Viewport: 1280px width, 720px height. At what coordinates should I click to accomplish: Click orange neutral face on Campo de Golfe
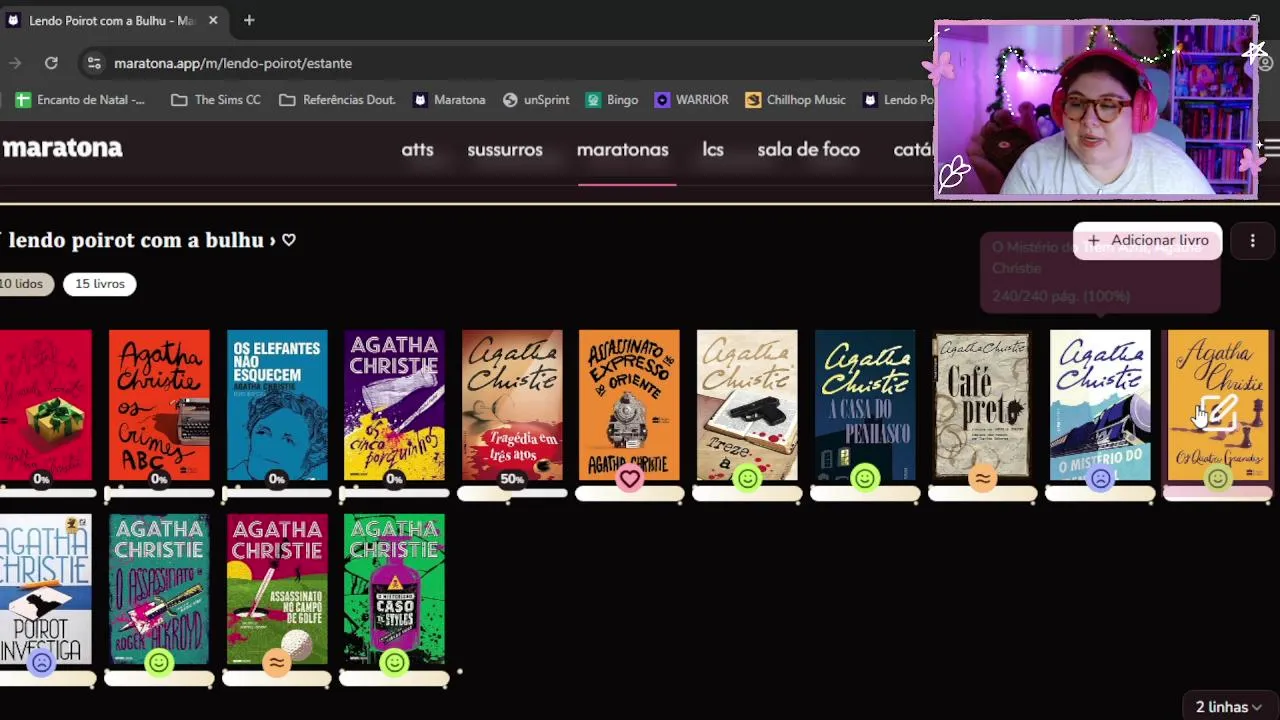277,663
